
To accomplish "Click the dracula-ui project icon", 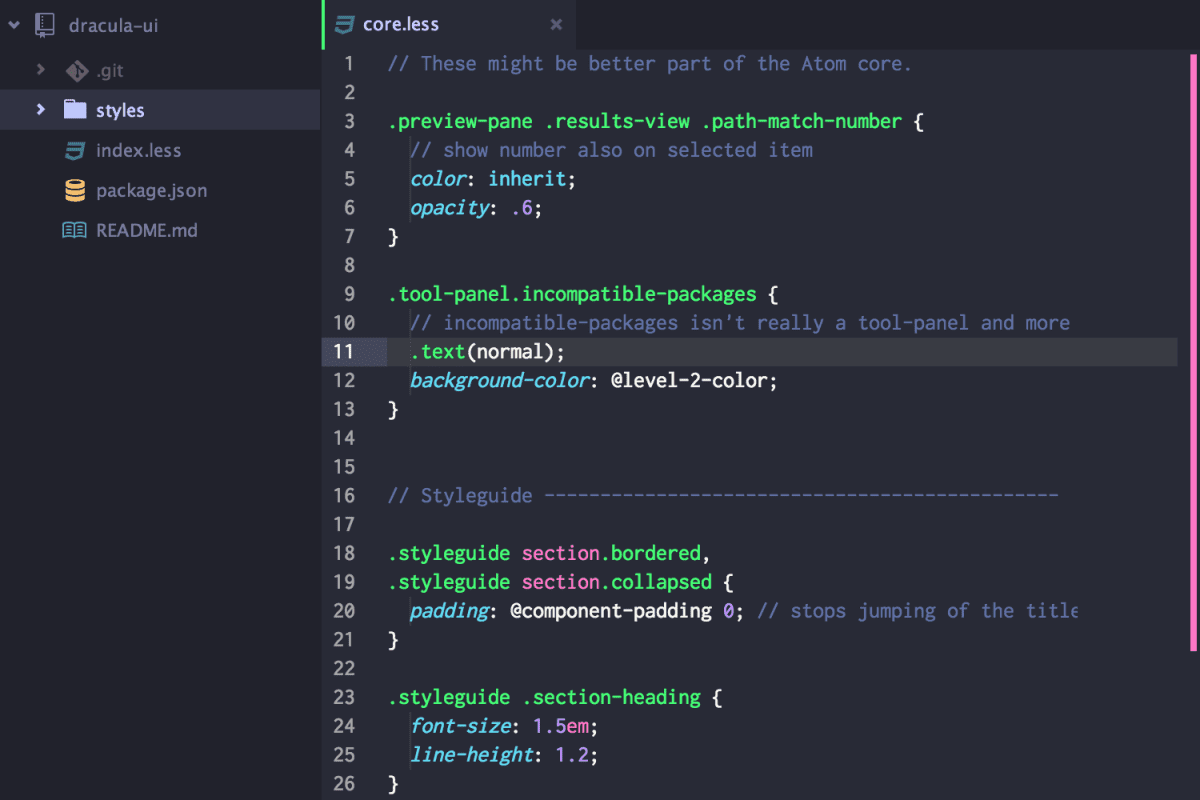I will coord(42,24).
